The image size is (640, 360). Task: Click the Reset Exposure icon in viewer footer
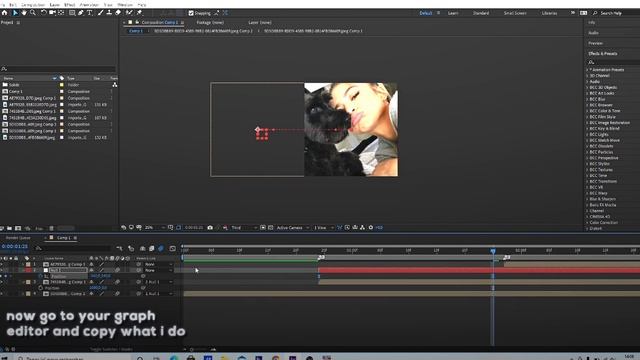point(371,228)
